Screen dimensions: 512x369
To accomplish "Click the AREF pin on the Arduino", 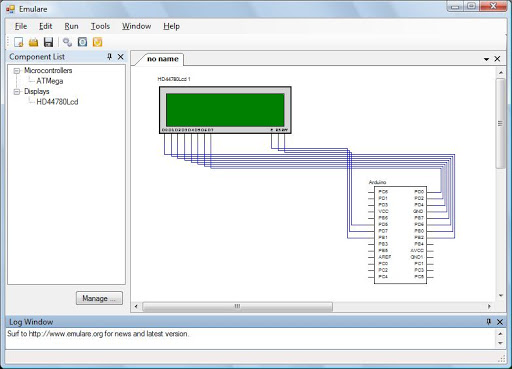I will pyautogui.click(x=385, y=257).
